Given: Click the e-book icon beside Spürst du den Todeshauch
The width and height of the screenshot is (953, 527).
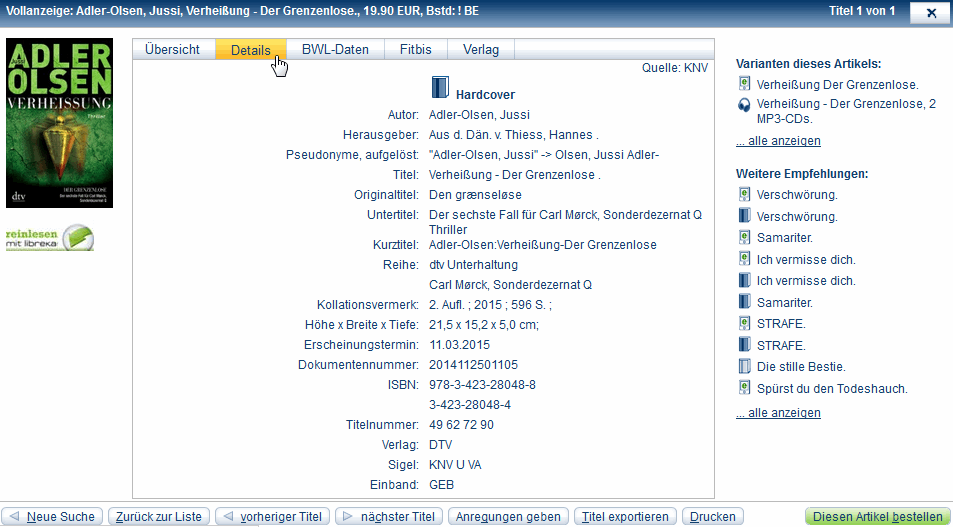Looking at the screenshot, I should 743,388.
